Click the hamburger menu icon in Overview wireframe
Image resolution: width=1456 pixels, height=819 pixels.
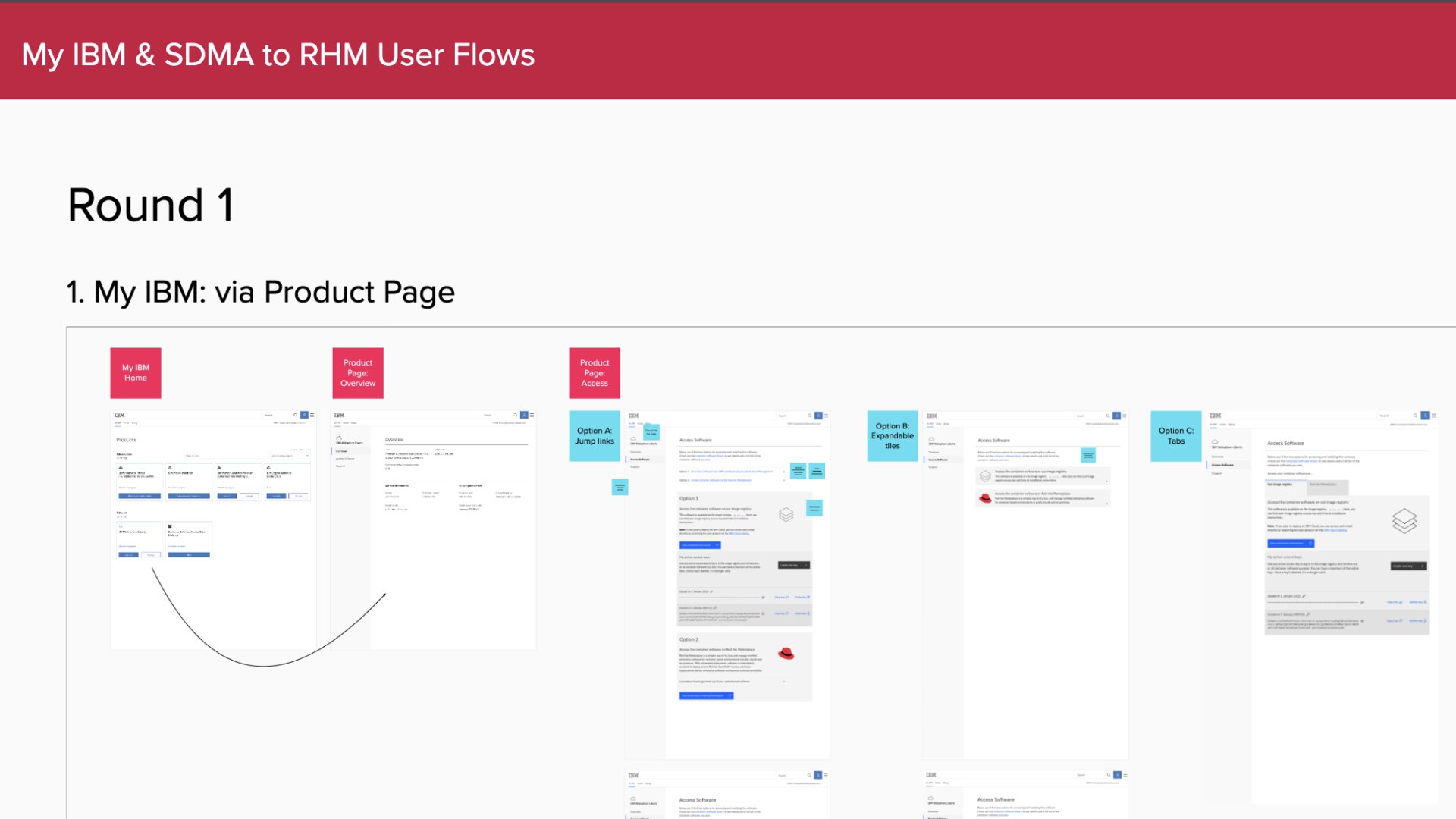532,416
